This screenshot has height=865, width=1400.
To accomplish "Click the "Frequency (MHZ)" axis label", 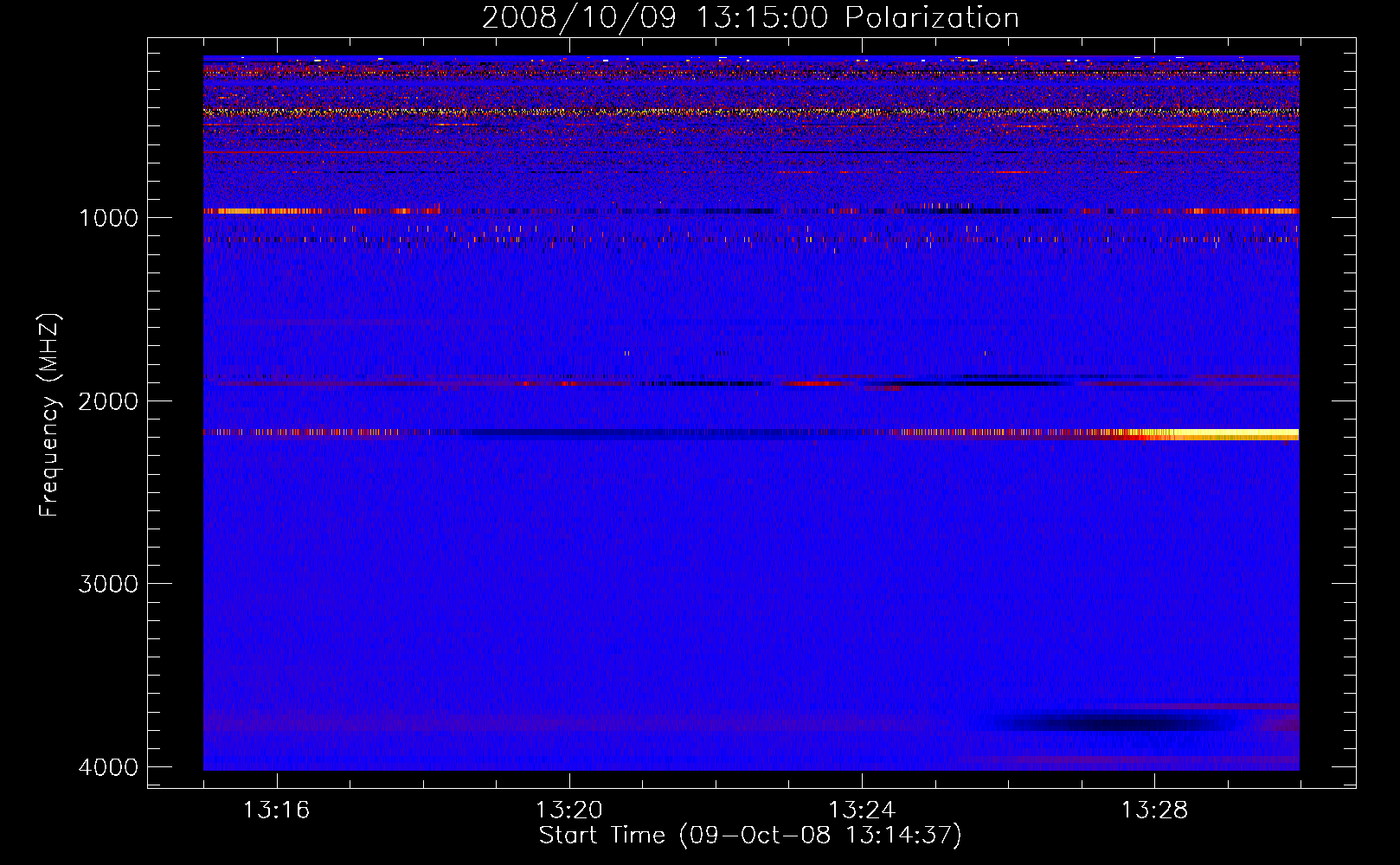I will coord(49,415).
